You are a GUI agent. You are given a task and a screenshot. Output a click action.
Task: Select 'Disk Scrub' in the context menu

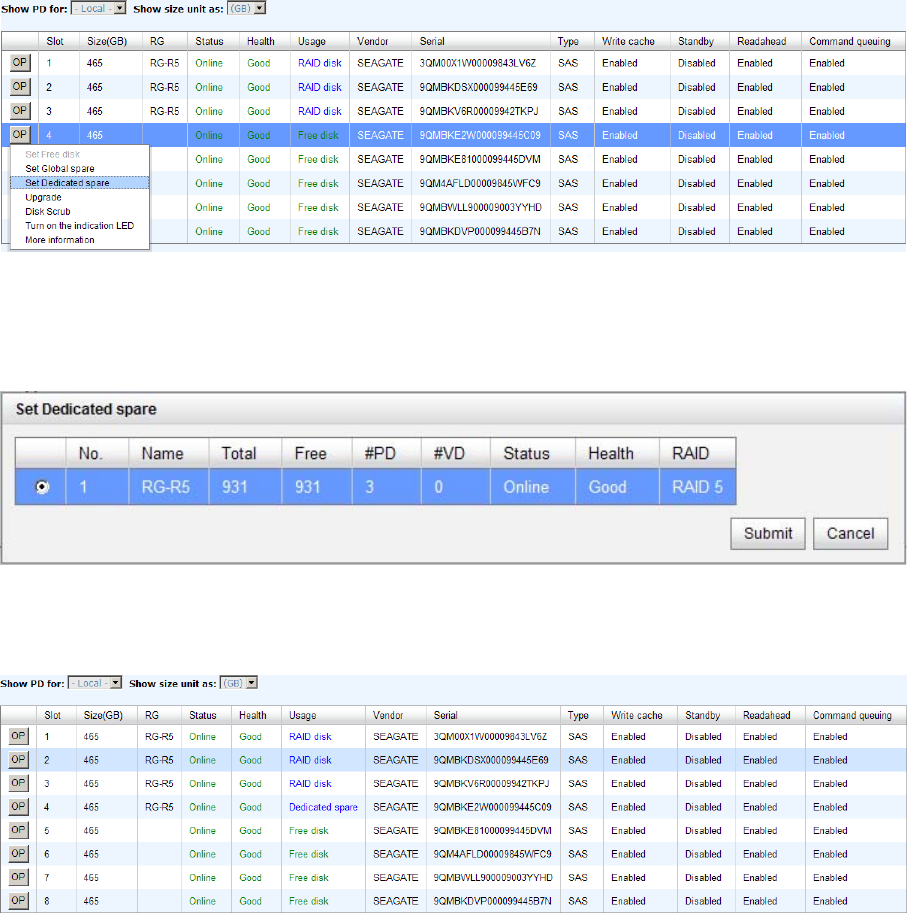coord(50,212)
